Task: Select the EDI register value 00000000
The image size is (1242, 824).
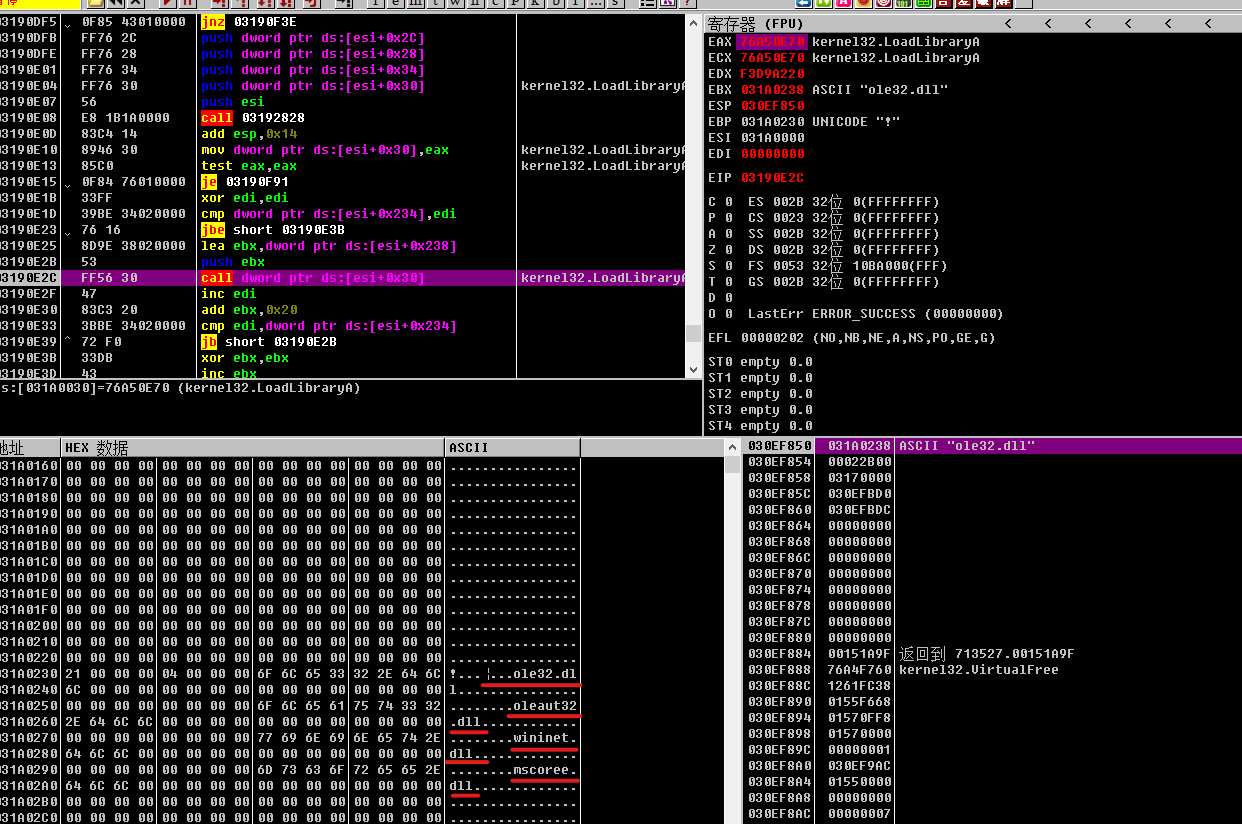Action: 772,154
